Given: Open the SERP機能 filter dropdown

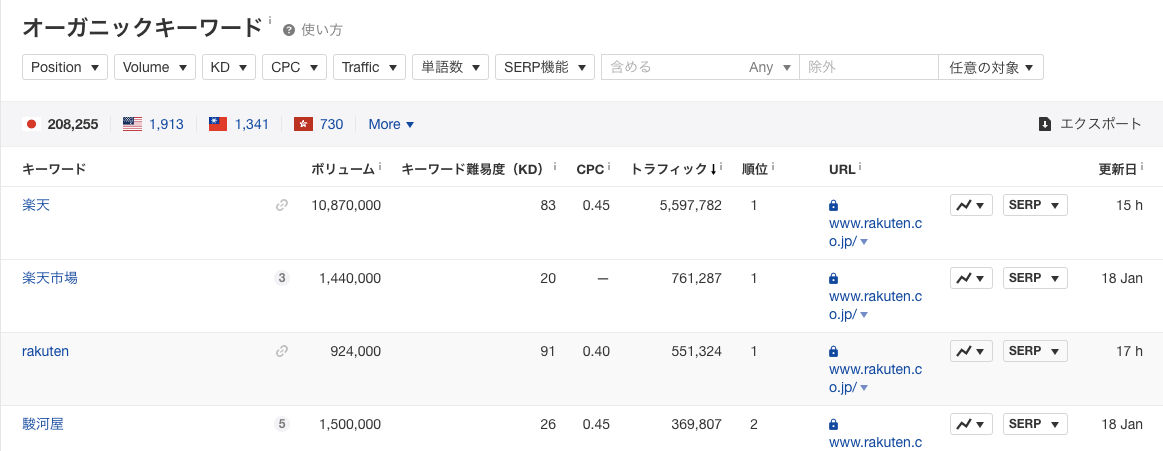Looking at the screenshot, I should pos(545,67).
